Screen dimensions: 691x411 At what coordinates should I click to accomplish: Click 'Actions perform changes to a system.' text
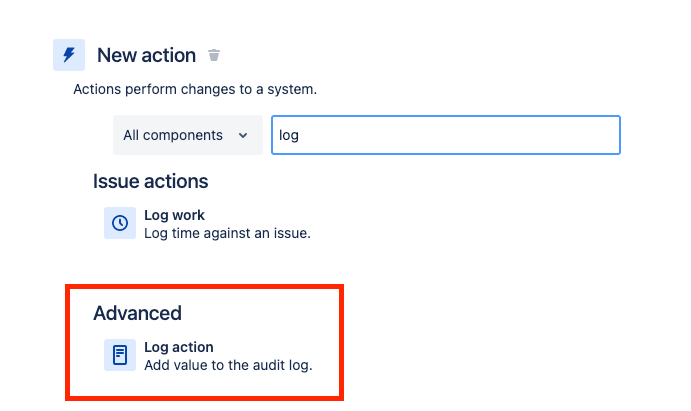point(195,89)
